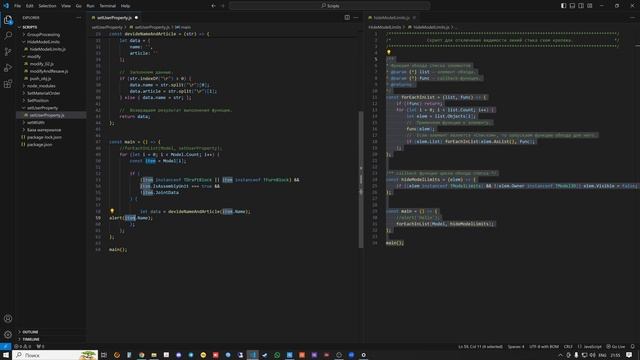This screenshot has height=360, width=640.
Task: Open the Search view in activity bar
Action: point(8,36)
